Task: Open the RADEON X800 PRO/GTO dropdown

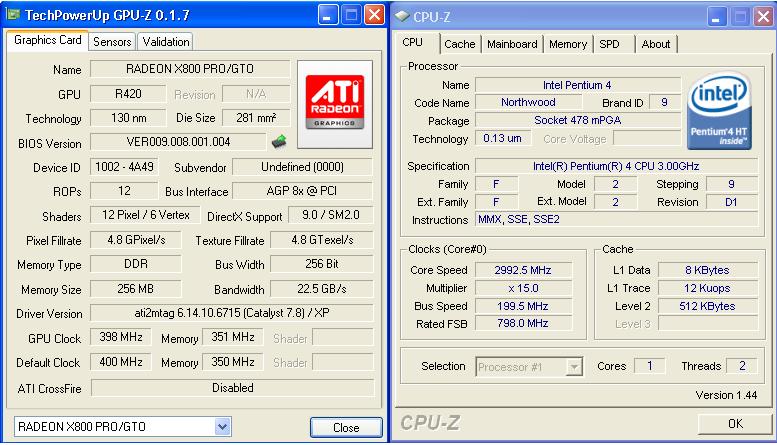Action: (222, 427)
